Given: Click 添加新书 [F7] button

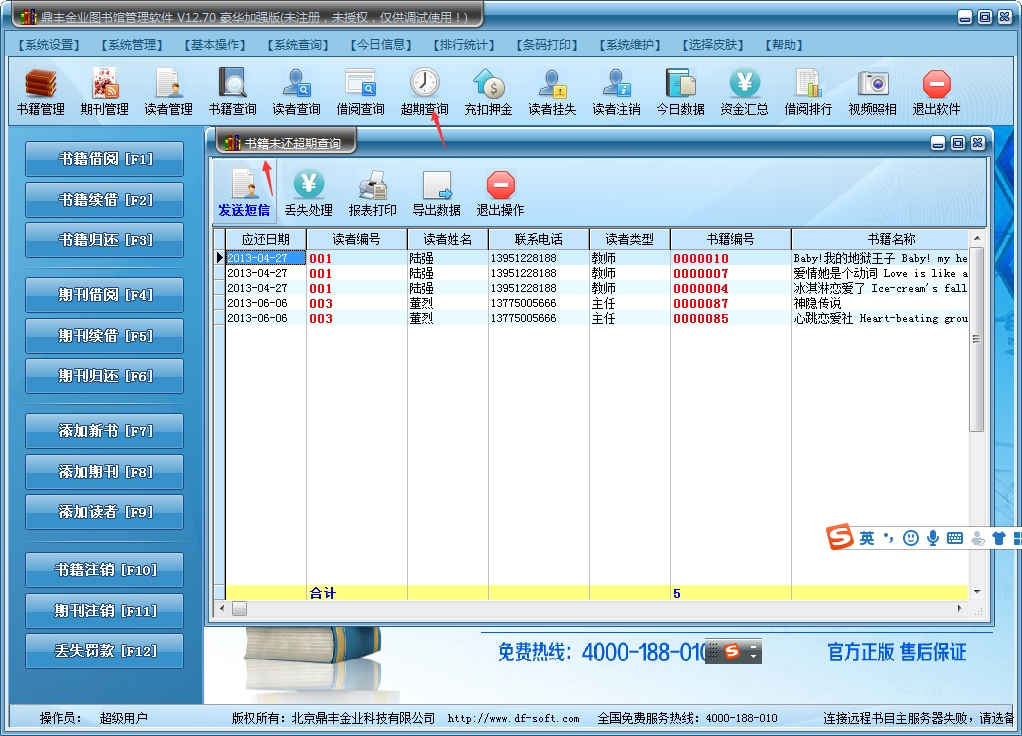Looking at the screenshot, I should click(x=104, y=431).
